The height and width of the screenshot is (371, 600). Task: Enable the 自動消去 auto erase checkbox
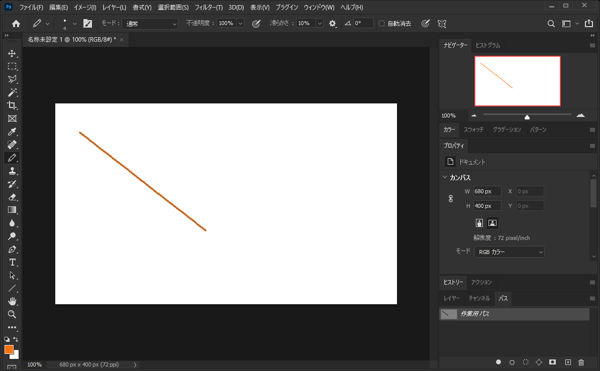click(382, 24)
